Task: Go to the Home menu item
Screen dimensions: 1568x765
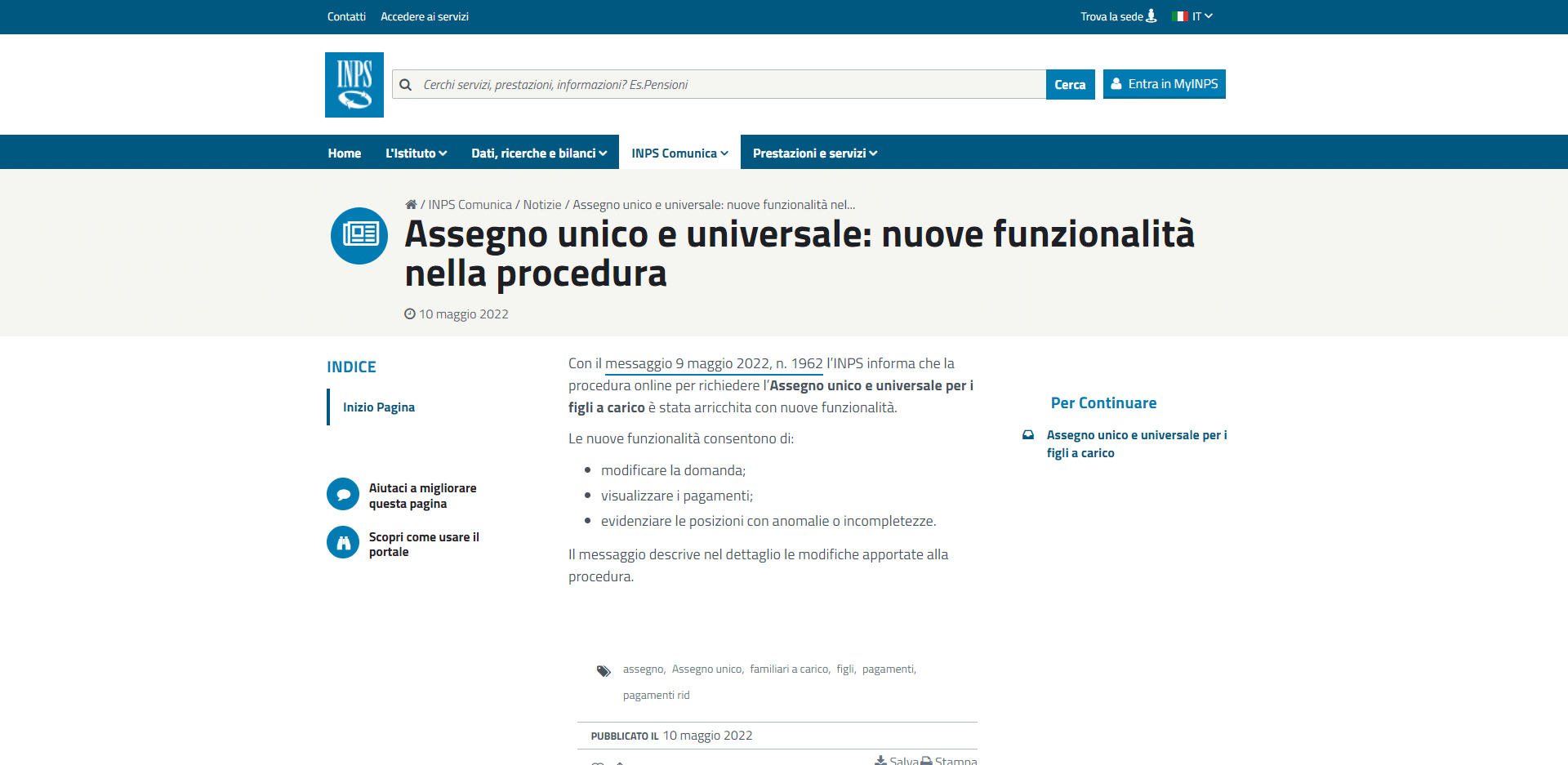Action: point(345,153)
